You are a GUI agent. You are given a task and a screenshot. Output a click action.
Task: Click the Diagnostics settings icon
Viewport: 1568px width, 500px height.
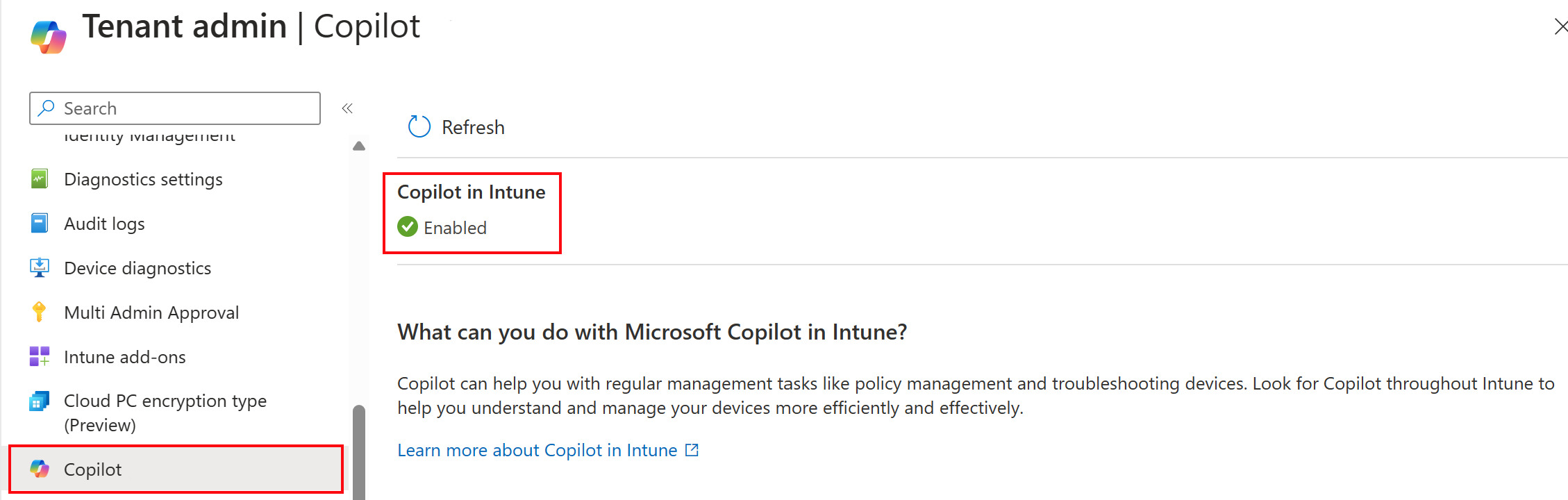40,178
